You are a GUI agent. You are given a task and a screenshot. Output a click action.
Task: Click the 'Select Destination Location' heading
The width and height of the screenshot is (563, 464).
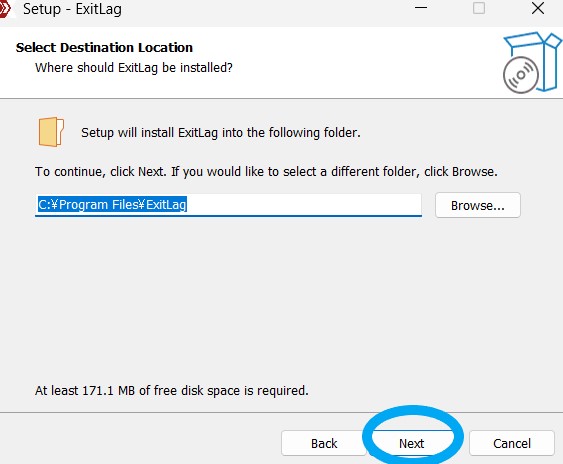pyautogui.click(x=104, y=47)
